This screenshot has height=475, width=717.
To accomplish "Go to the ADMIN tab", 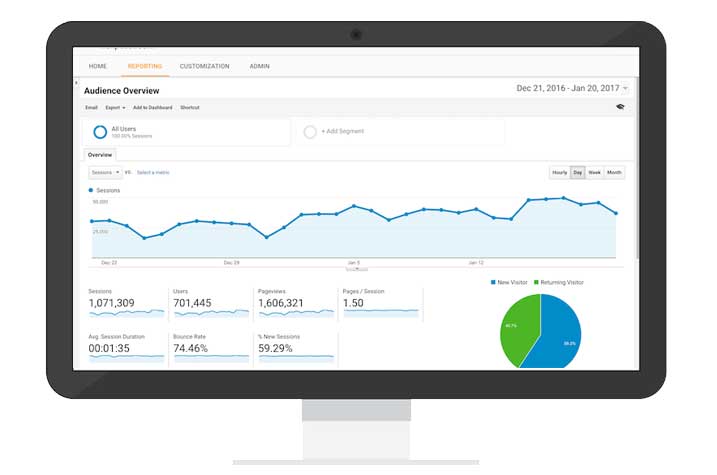I will point(259,66).
